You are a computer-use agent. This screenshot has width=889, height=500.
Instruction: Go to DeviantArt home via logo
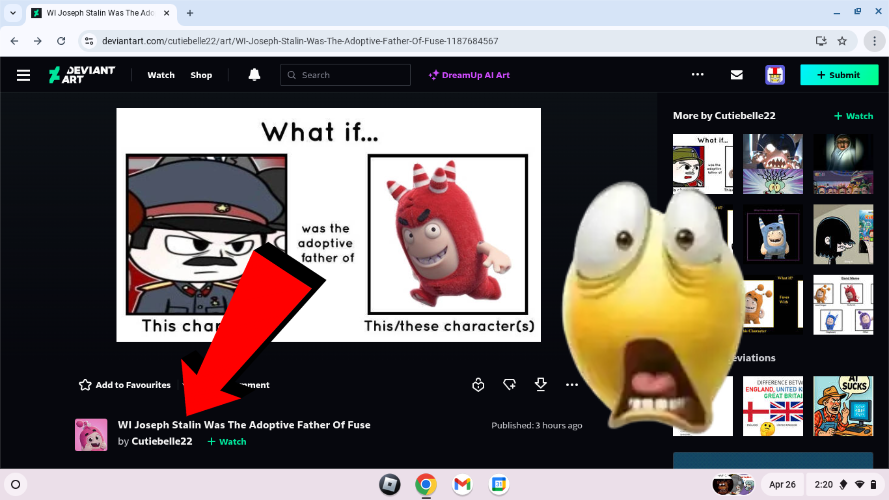(82, 75)
